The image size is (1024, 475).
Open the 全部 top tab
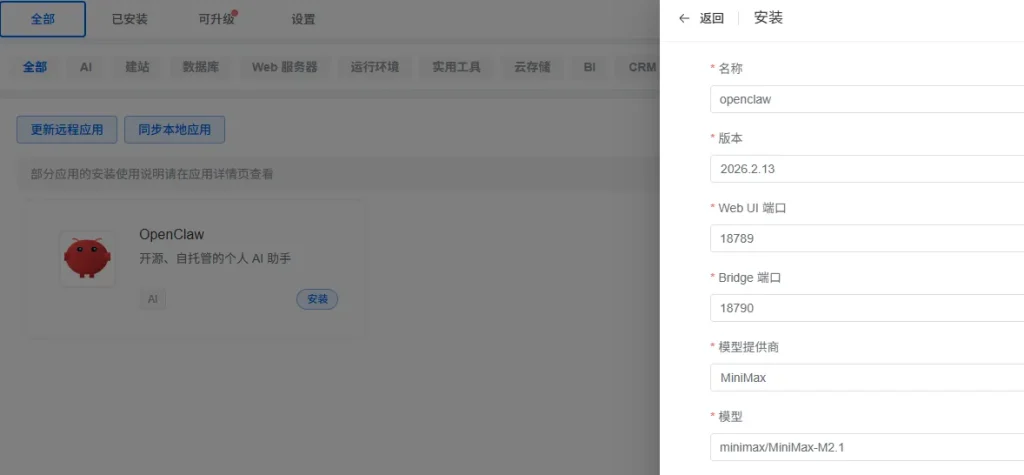[43, 19]
